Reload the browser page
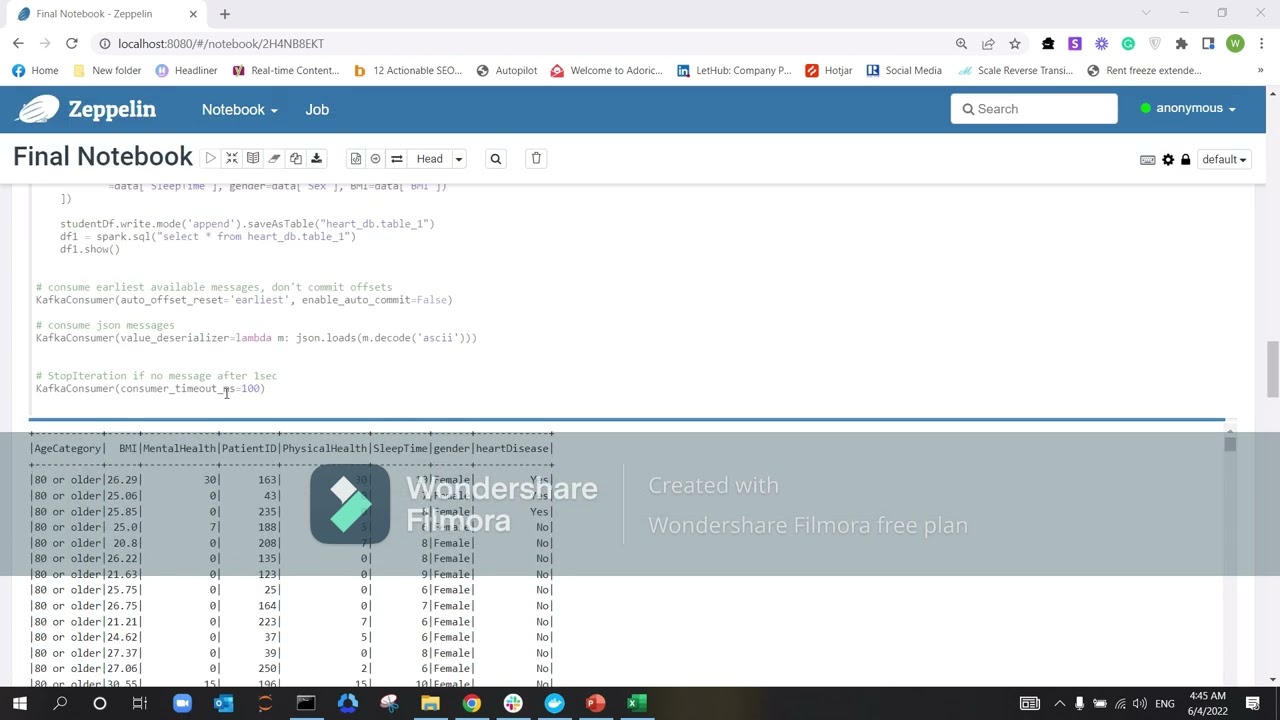Screen dimensions: 1280x720 [x=72, y=43]
